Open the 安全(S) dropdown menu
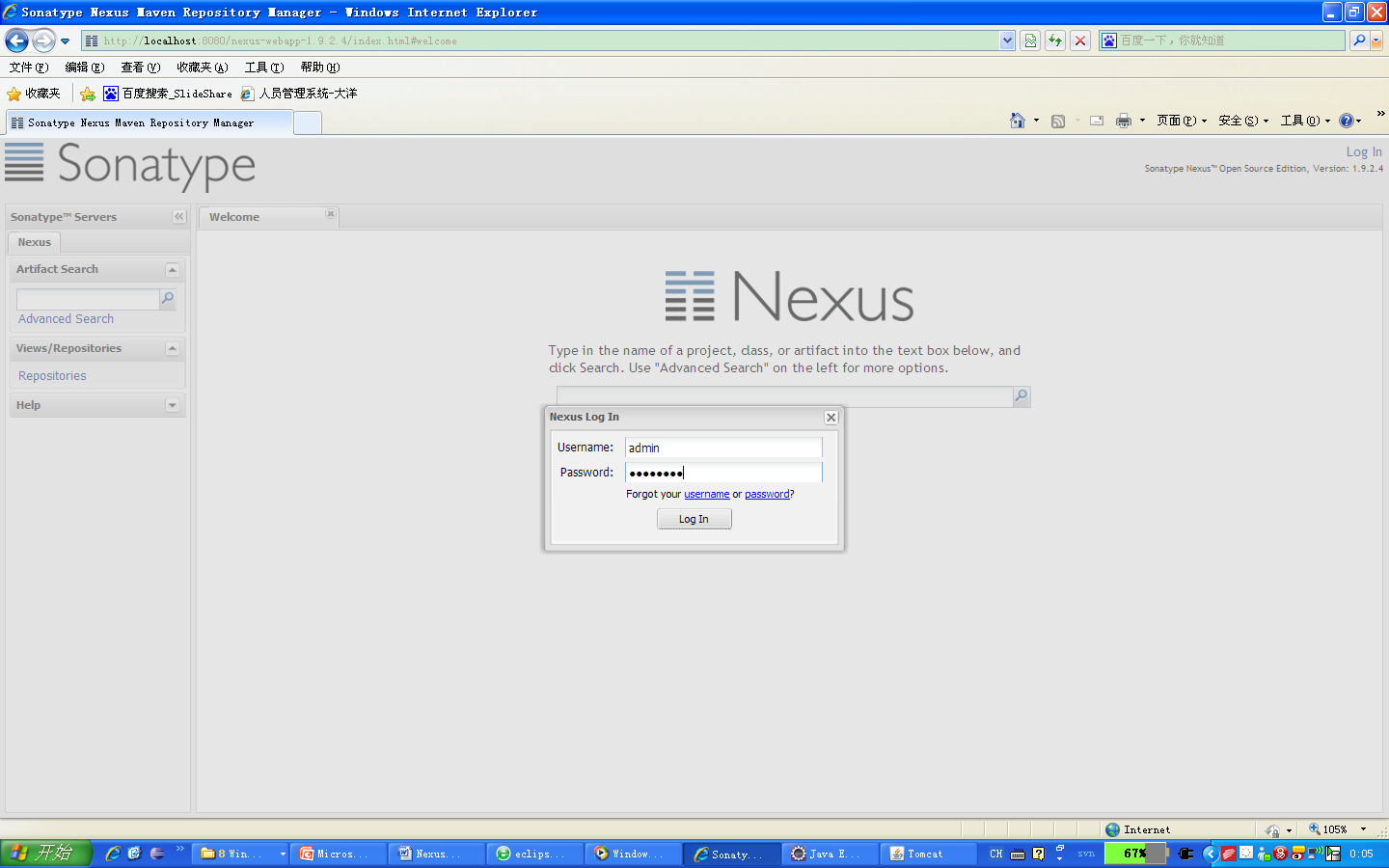Screen dimensions: 1389x868 click(x=1243, y=121)
